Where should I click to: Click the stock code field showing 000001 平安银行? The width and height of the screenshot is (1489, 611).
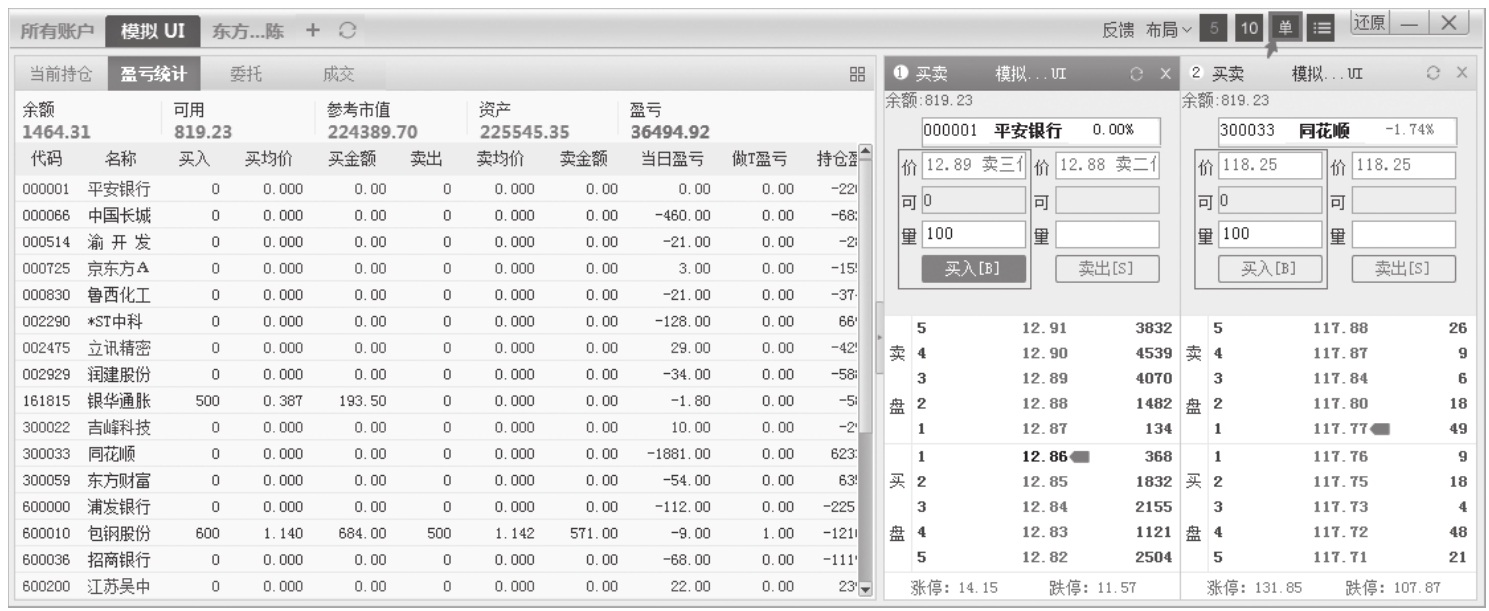[1041, 131]
